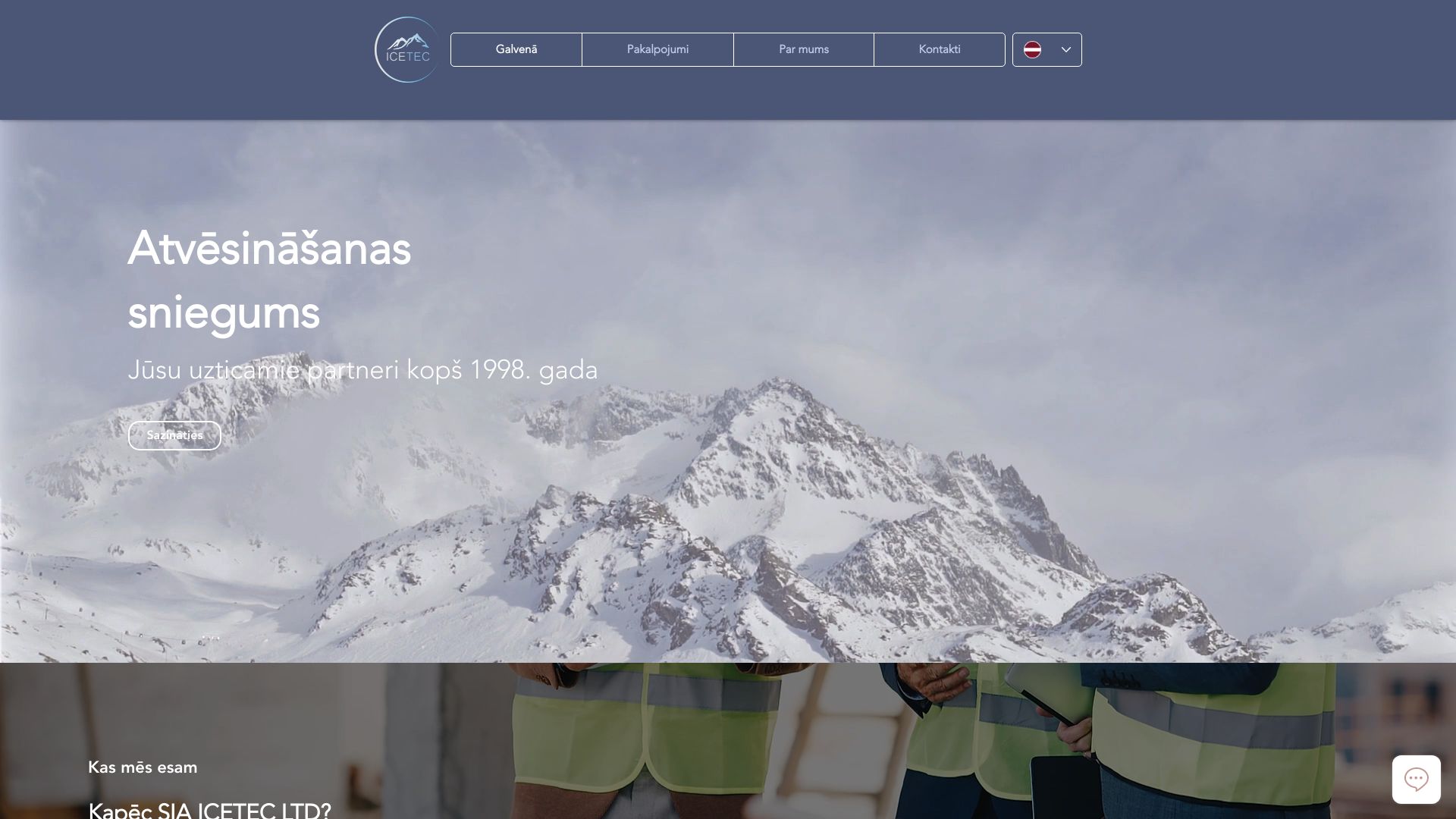Click the tablet held by the worker
Screen dimensions: 1456x819
[x=1062, y=785]
